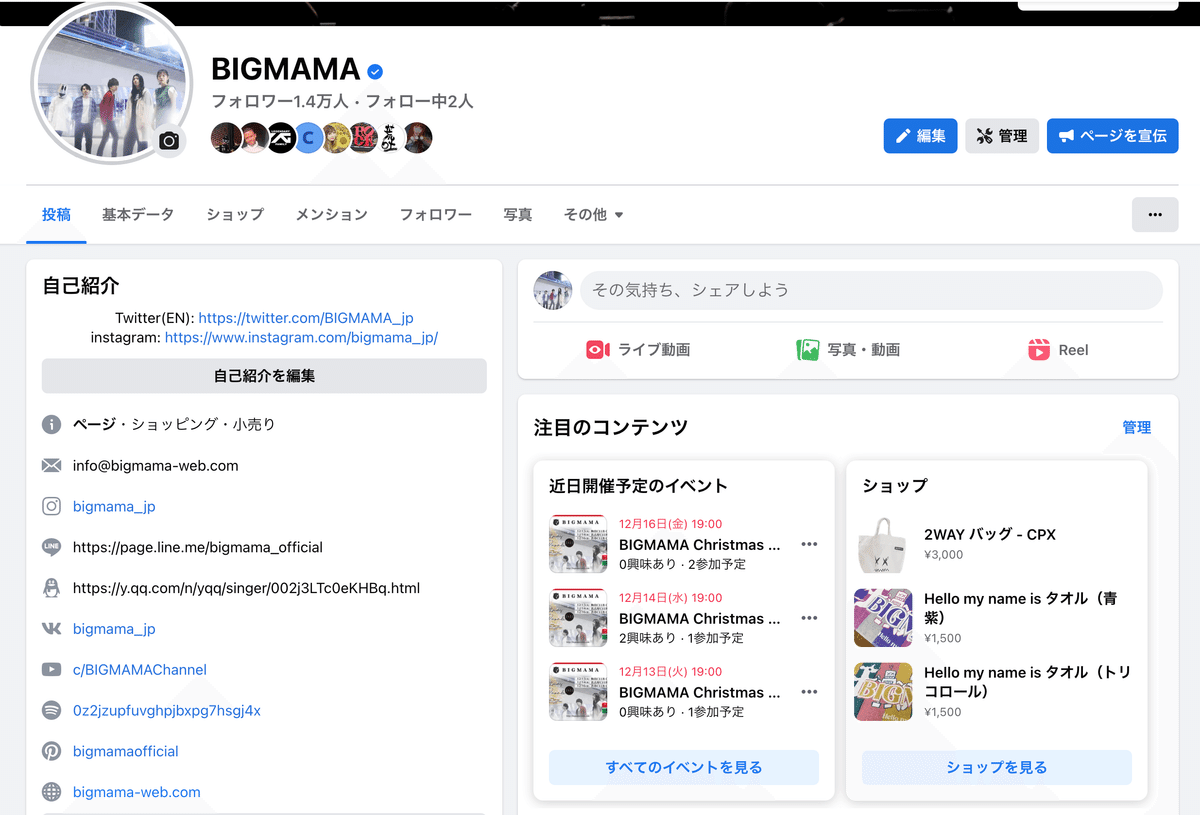Click the 編集 edit button
Viewport: 1200px width, 815px height.
920,136
